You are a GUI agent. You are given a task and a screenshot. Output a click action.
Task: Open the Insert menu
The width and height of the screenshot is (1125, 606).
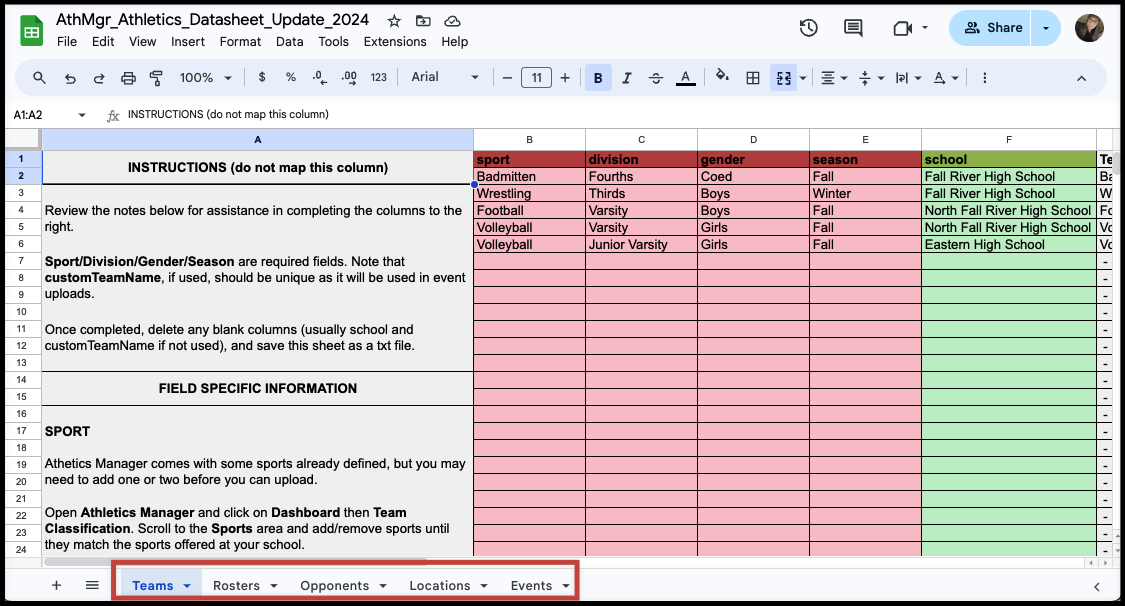pyautogui.click(x=188, y=42)
